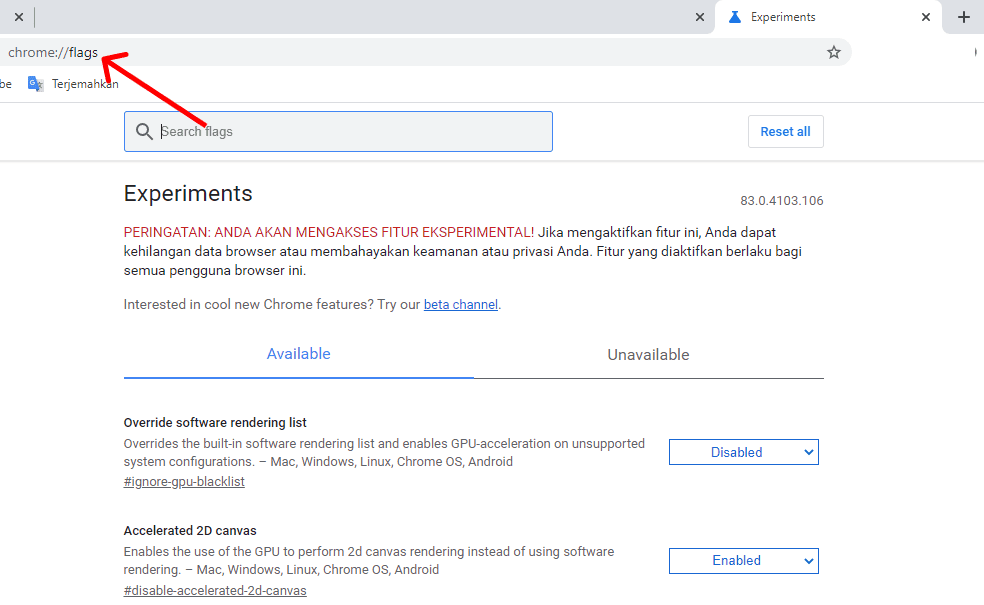The height and width of the screenshot is (605, 984).
Task: Click the Google Translate icon beside Terjemahkan
Action: 35,83
